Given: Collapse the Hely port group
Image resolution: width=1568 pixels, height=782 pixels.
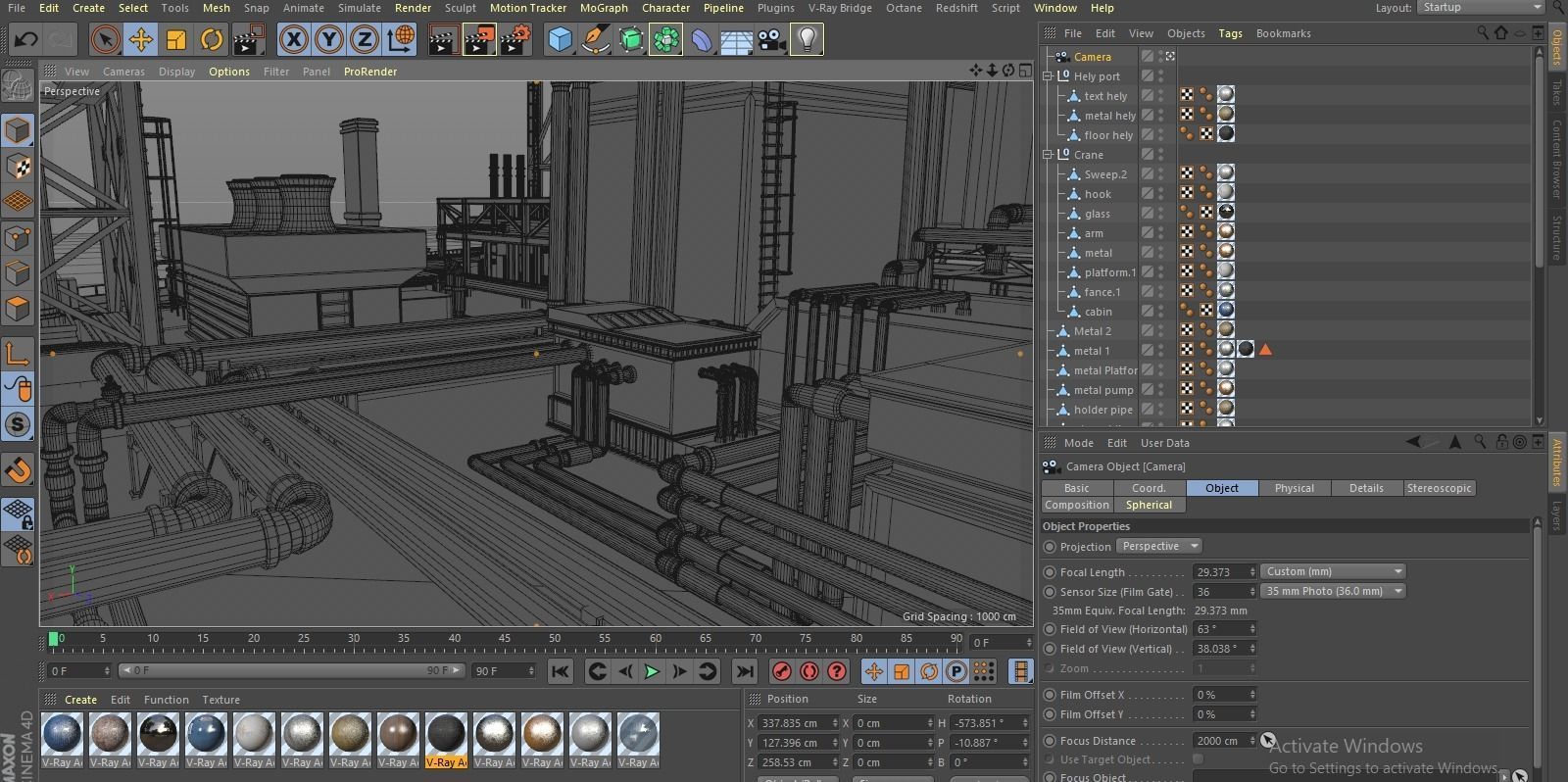Looking at the screenshot, I should [1048, 76].
